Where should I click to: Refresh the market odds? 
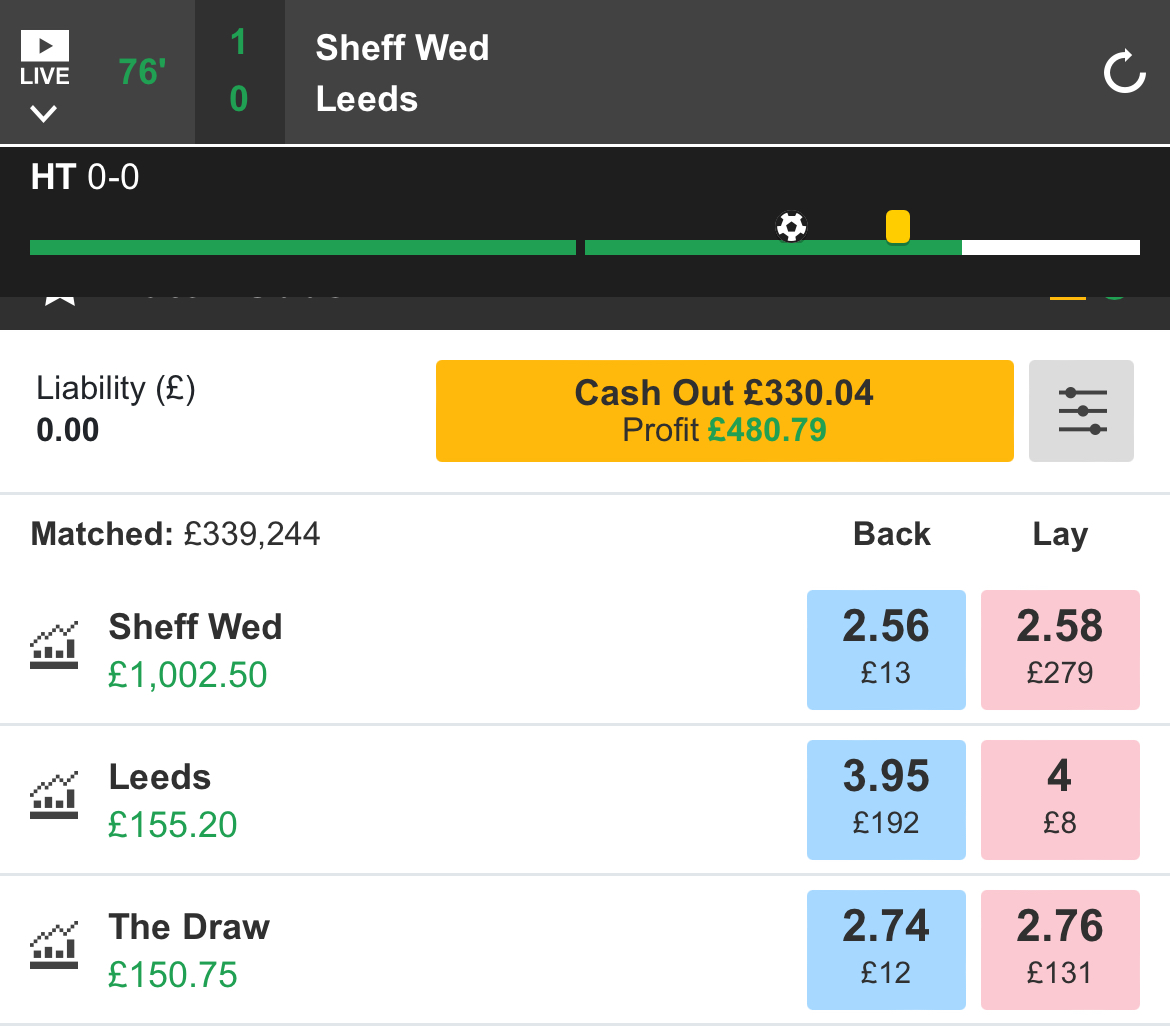pyautogui.click(x=1124, y=72)
